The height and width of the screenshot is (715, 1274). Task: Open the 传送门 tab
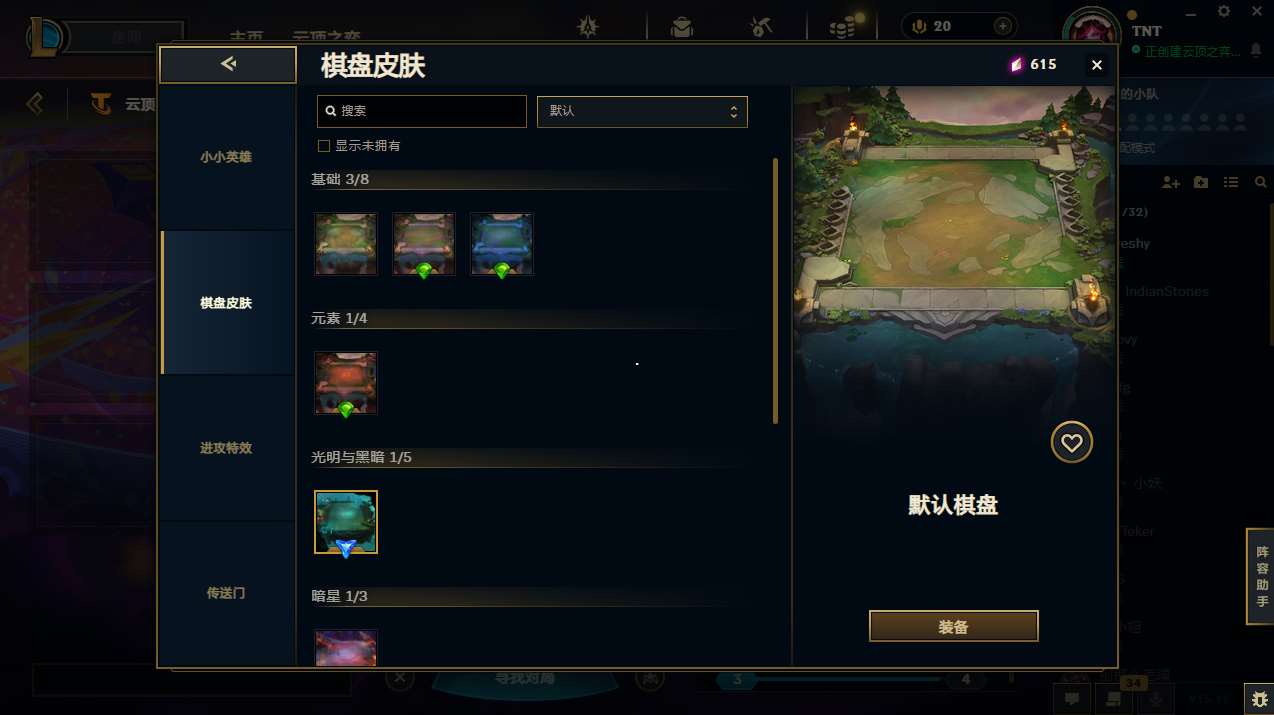(x=227, y=593)
